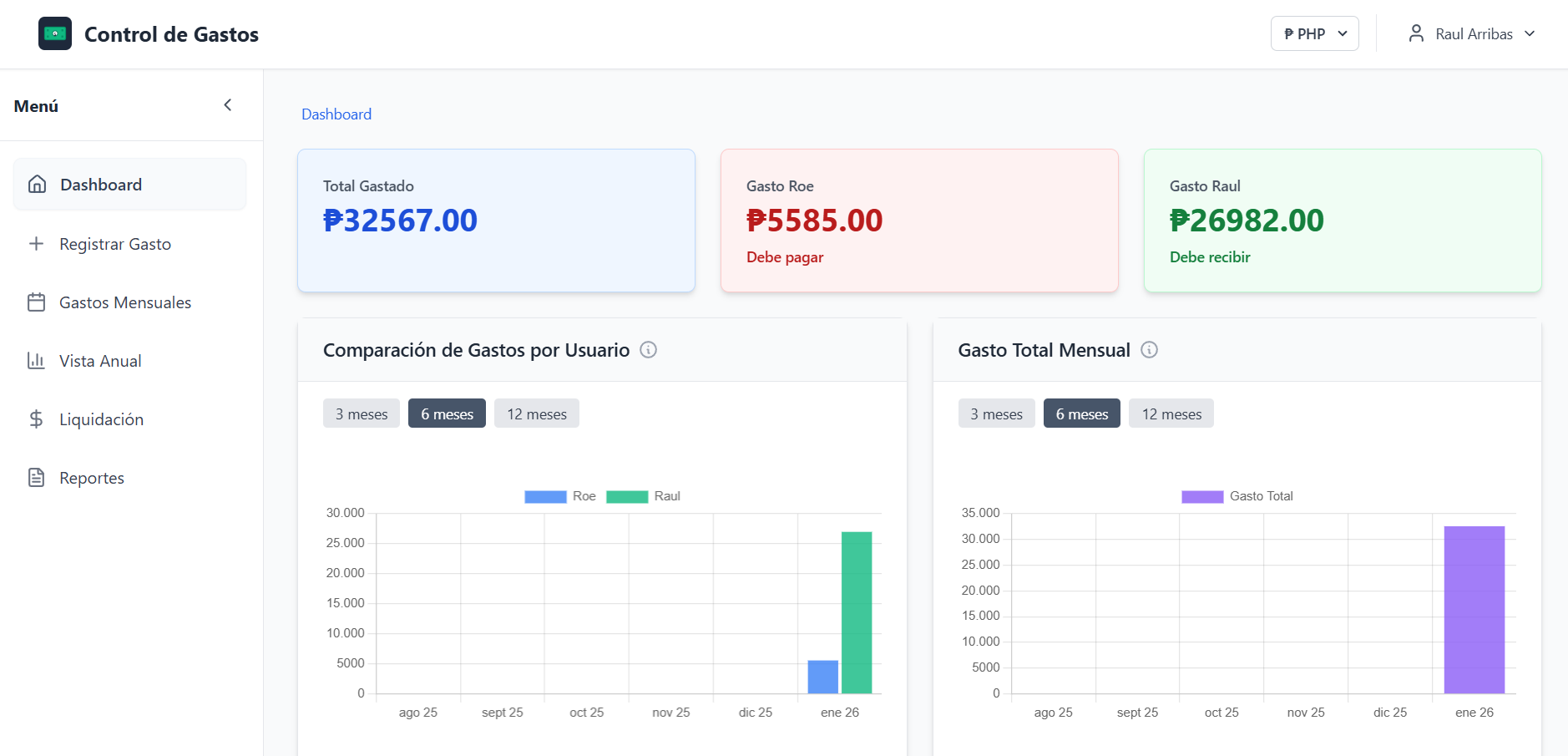Screen dimensions: 1568x756
Task: Click the home icon beside Dashboard
Action: pyautogui.click(x=38, y=184)
